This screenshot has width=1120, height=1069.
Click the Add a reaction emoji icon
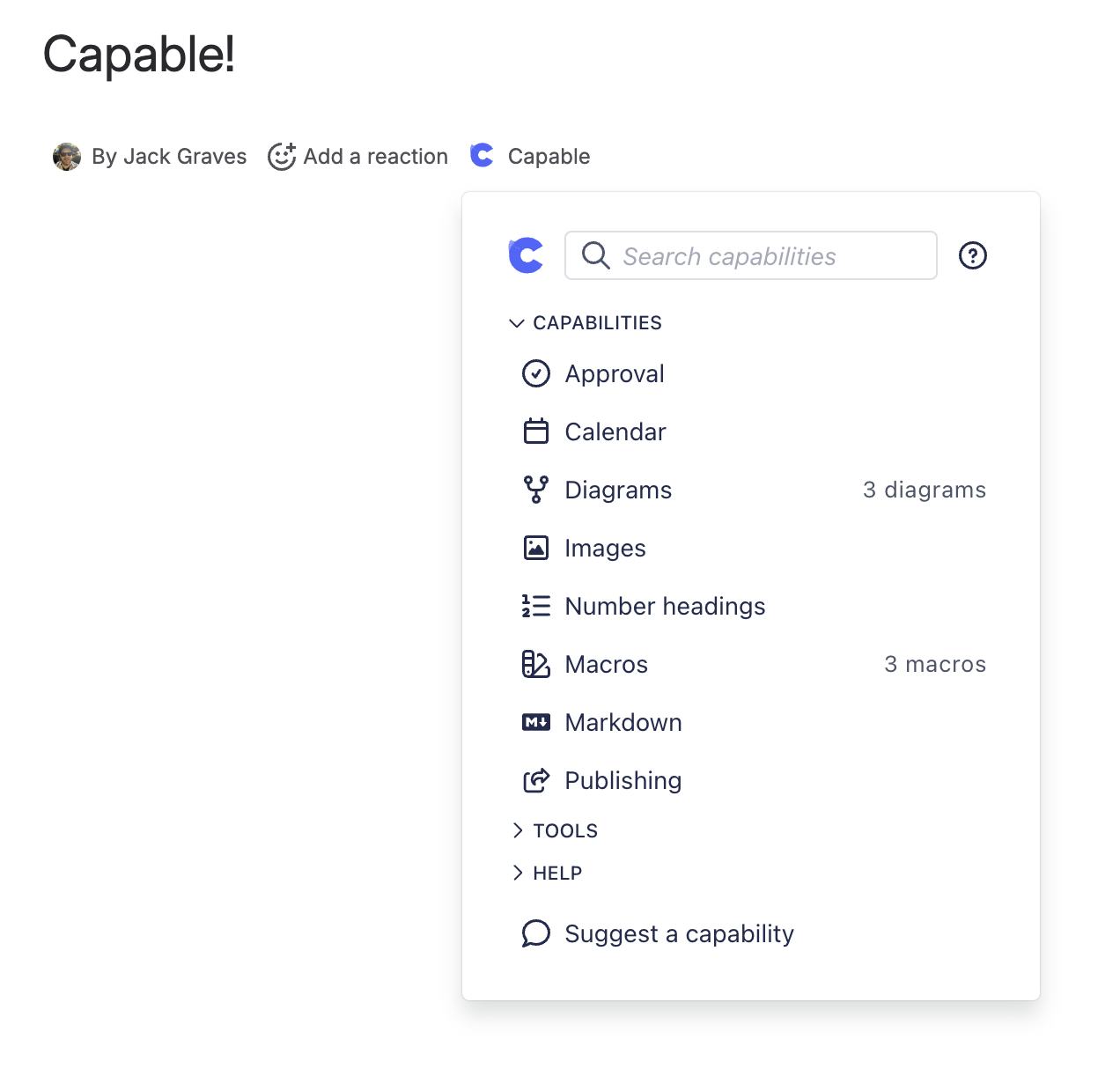[x=282, y=156]
